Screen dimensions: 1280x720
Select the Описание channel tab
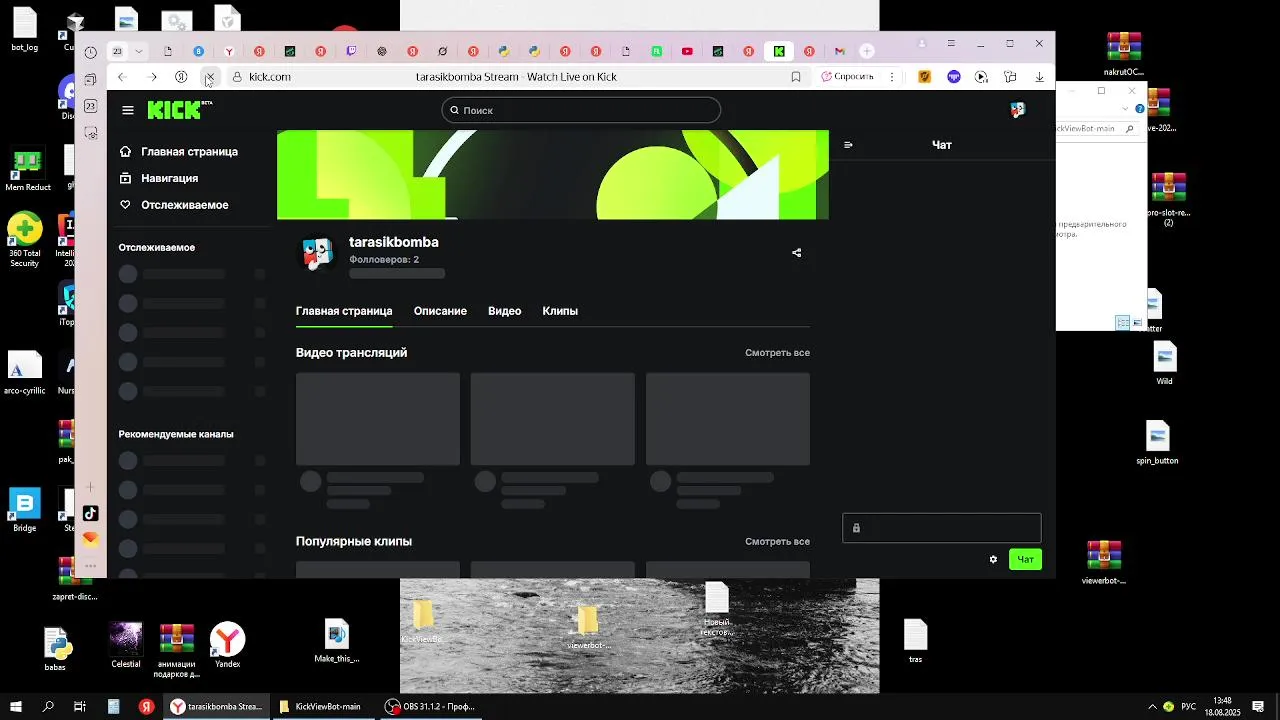point(440,311)
